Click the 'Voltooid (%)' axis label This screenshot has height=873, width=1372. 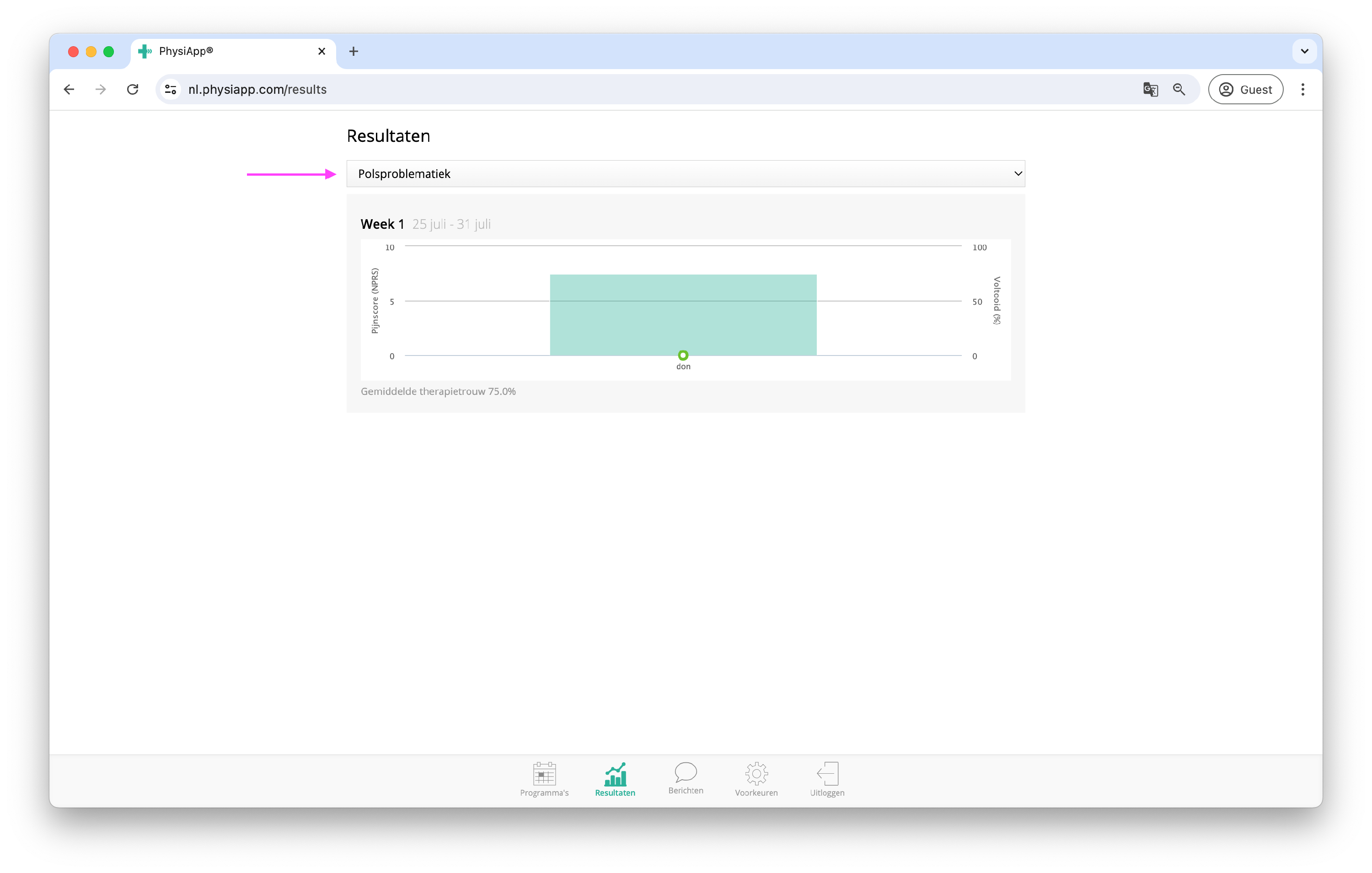[997, 301]
